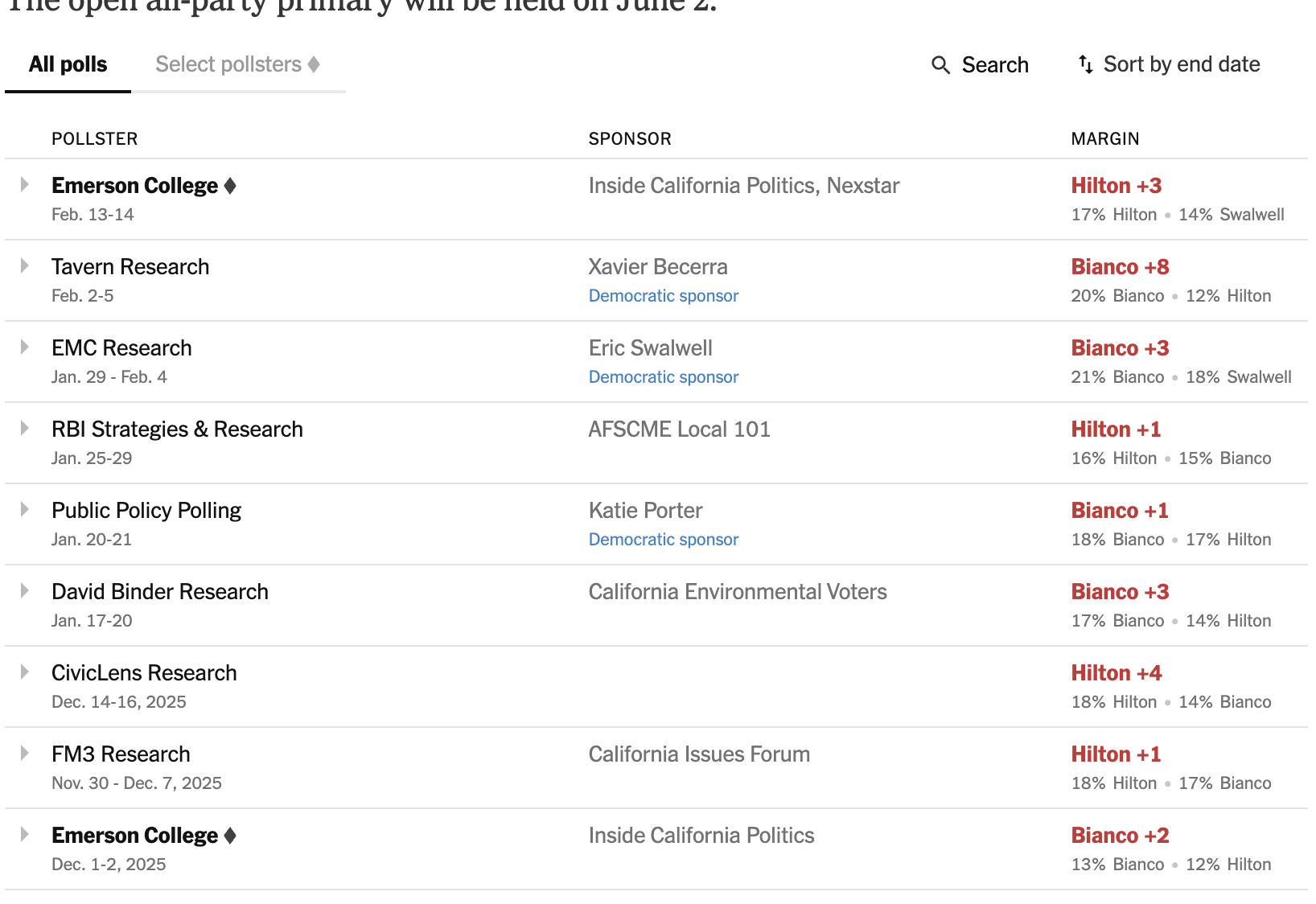Click diamond icon beside Dec. 1-2 Emerson College
The image size is (1316, 904).
(230, 836)
